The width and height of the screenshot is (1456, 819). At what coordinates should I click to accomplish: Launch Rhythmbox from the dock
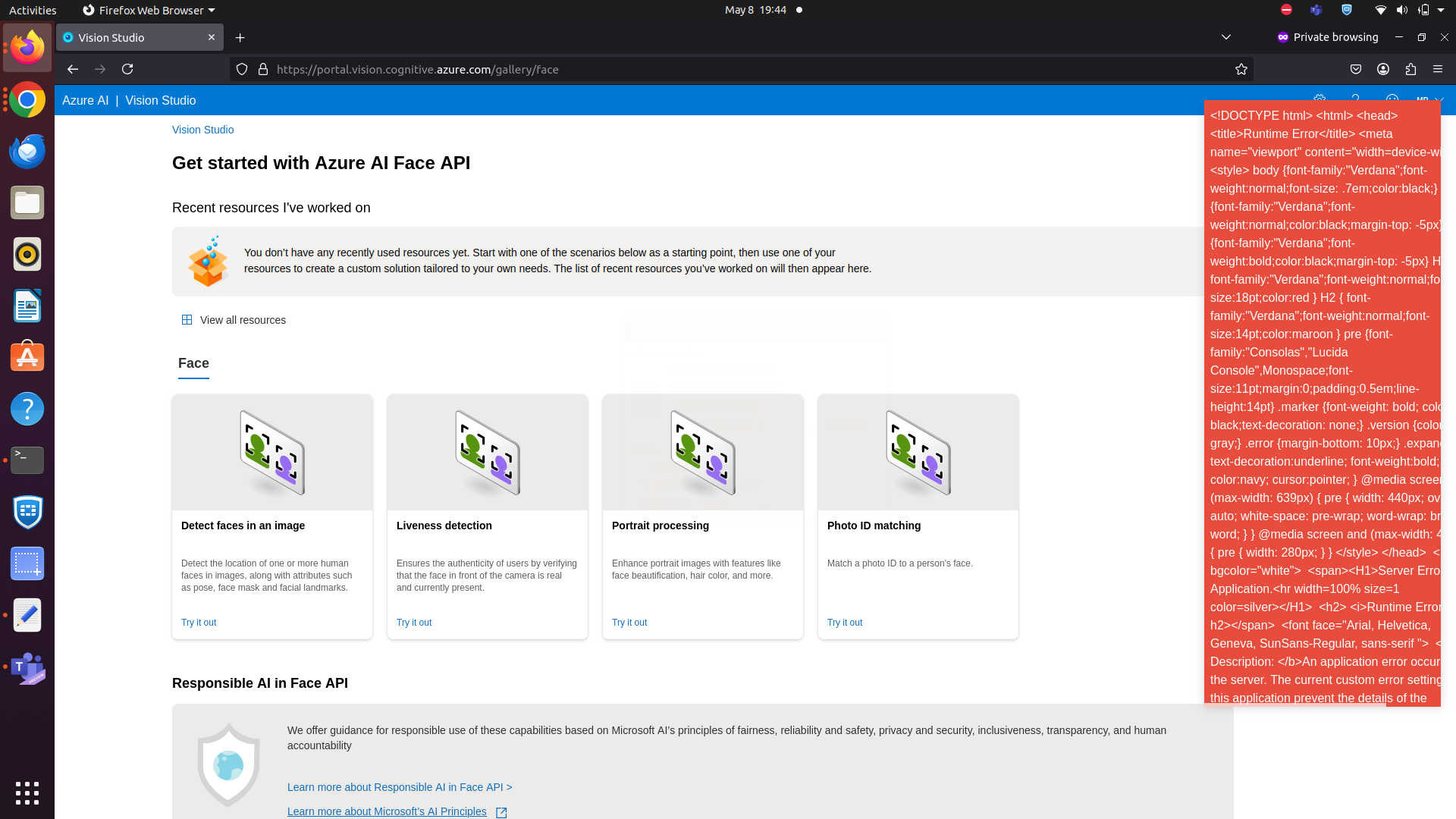coord(27,254)
